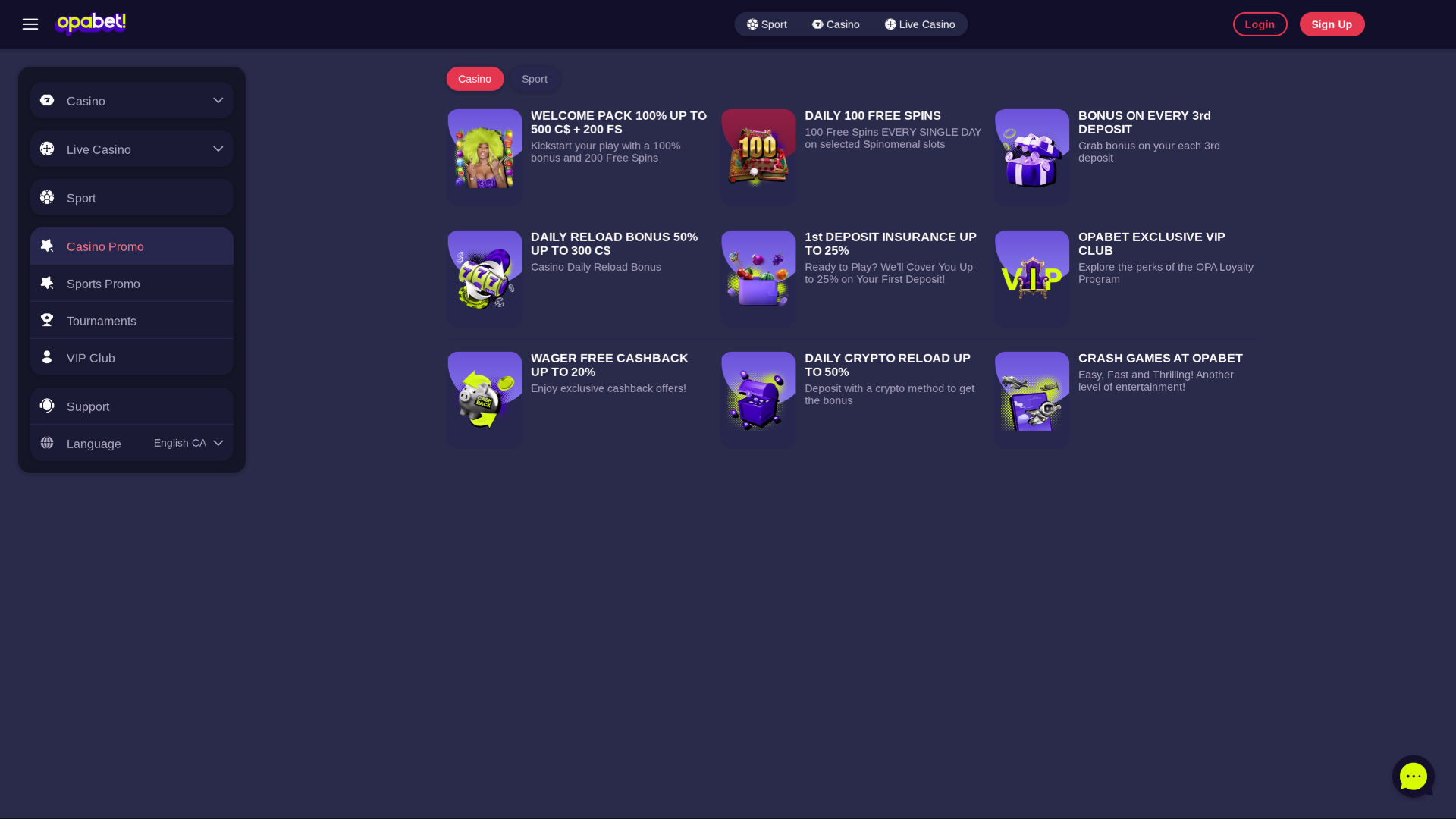Image resolution: width=1456 pixels, height=819 pixels.
Task: Open the OPABET EXCLUSIVE VIP CLUB promo
Action: pos(1124,277)
